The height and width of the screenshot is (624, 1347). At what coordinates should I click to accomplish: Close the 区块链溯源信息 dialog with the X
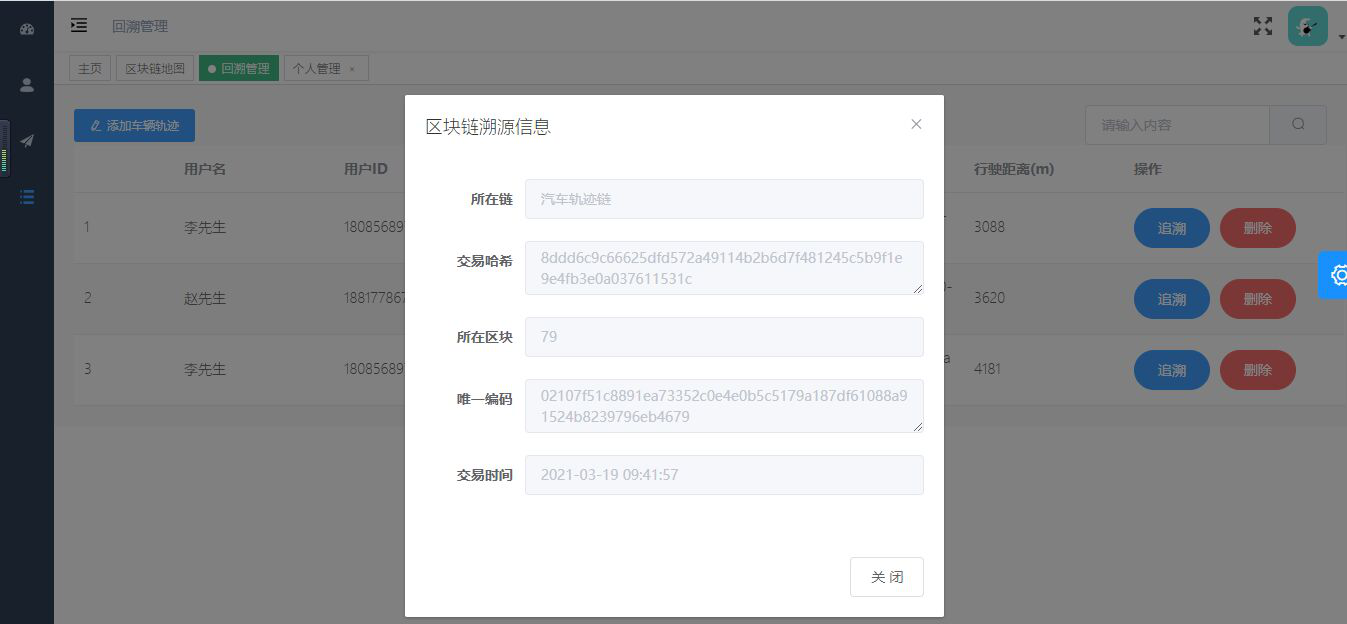tap(916, 124)
